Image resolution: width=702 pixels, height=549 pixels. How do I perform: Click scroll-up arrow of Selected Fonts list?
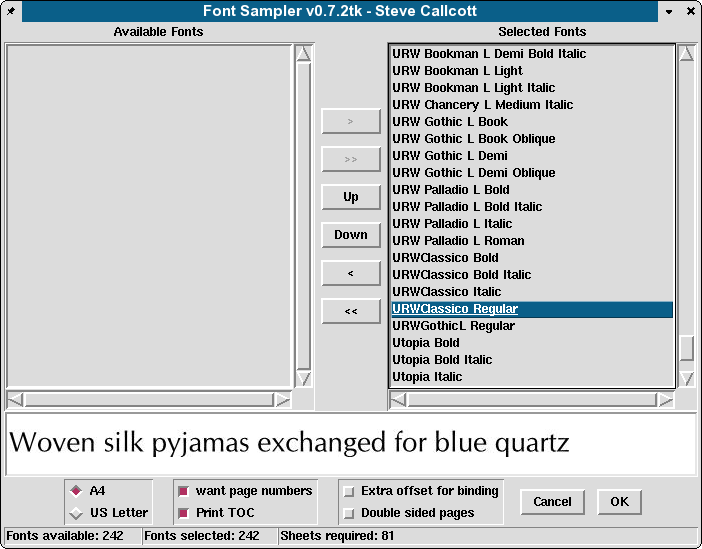click(686, 54)
